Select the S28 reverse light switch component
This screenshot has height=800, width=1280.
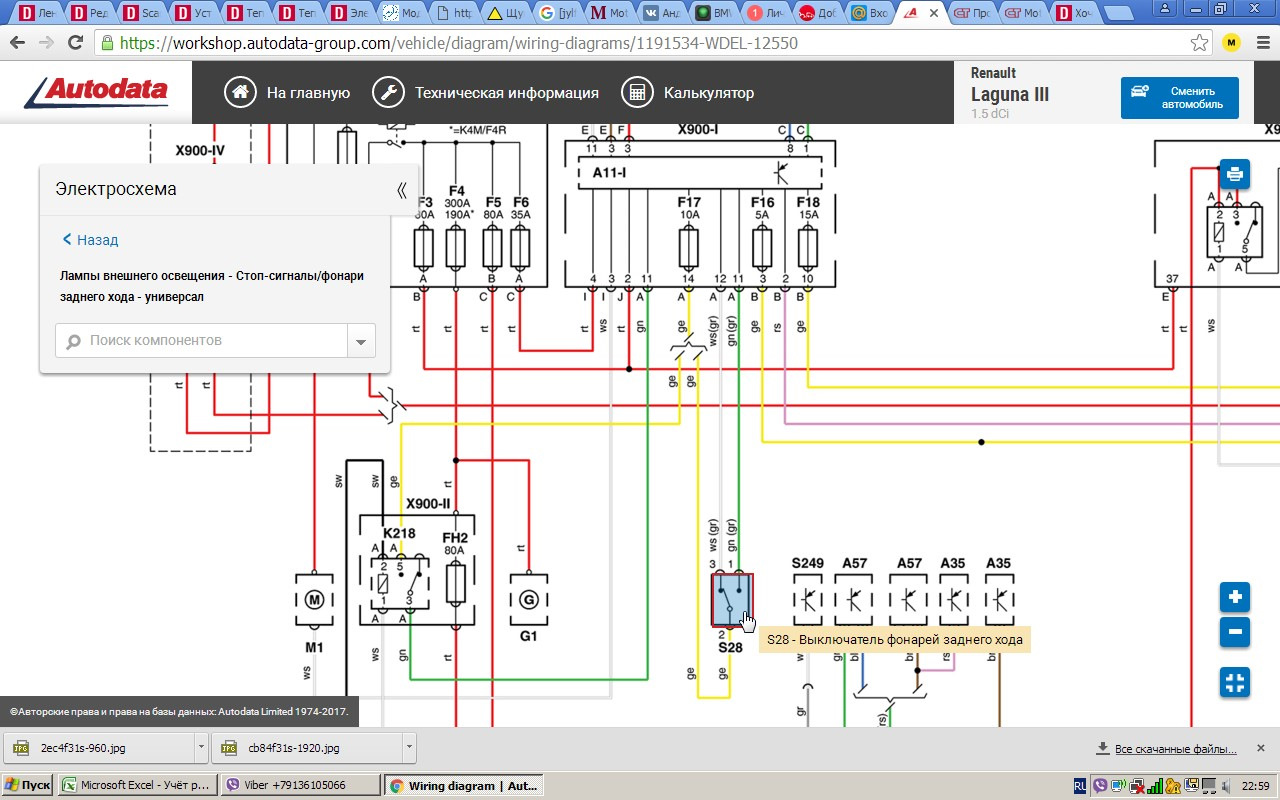click(x=731, y=600)
